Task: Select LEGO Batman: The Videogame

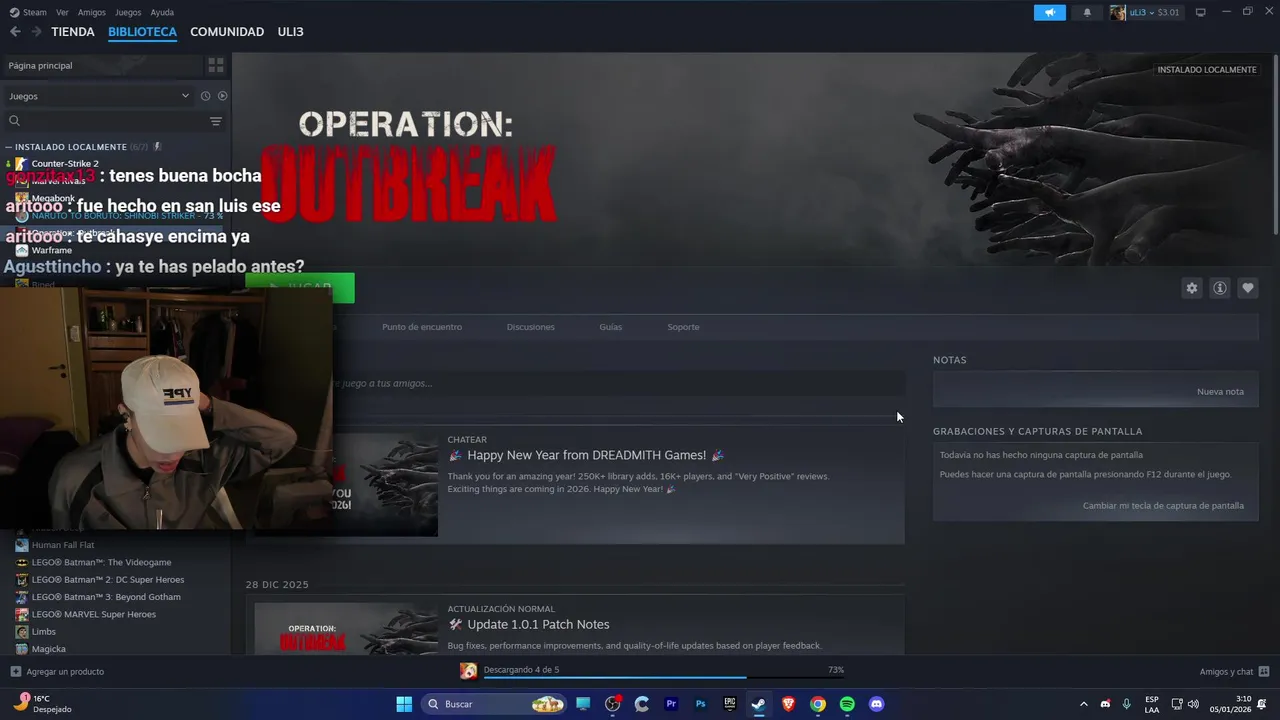Action: click(x=101, y=562)
